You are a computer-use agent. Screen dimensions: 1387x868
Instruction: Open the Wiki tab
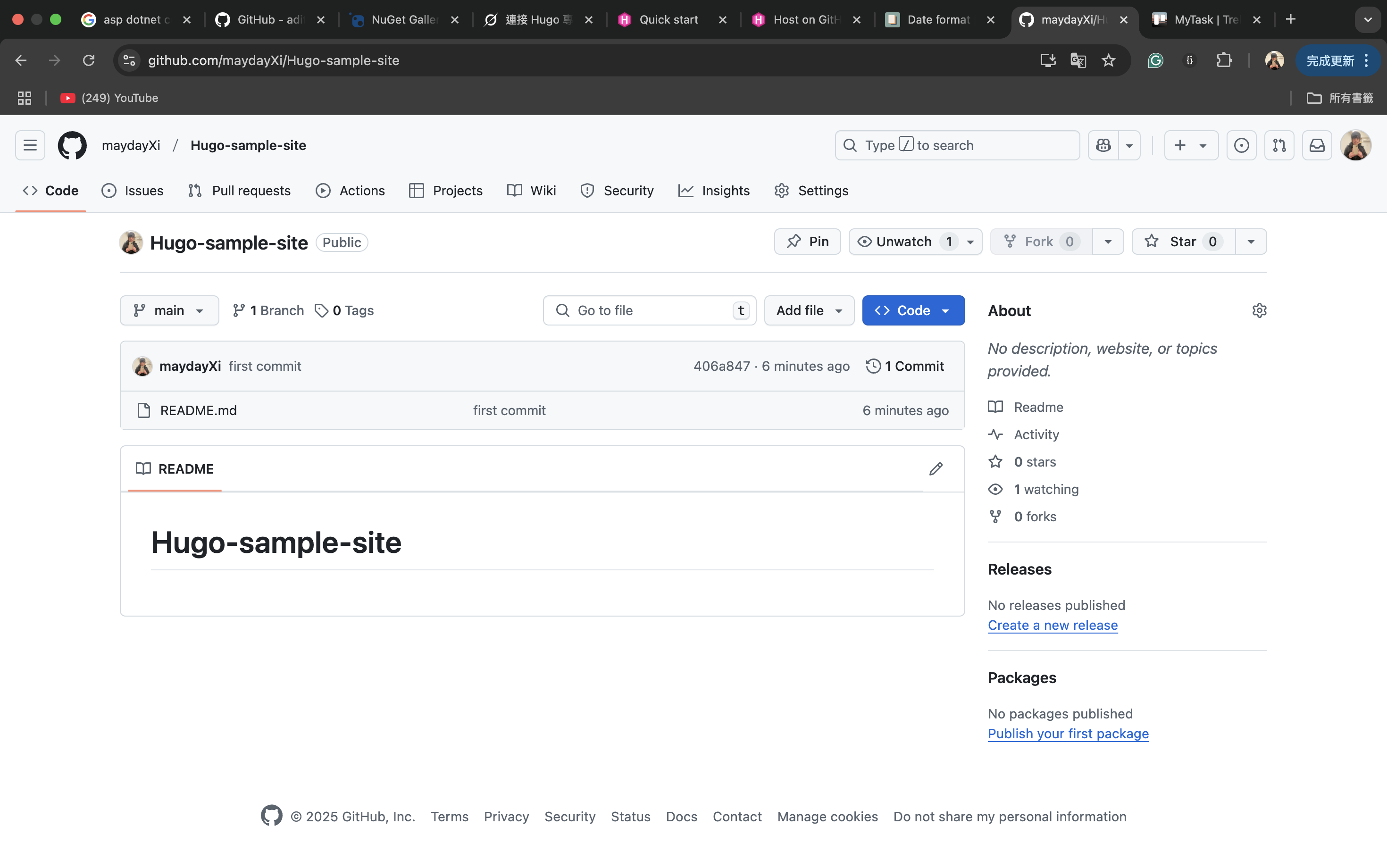coord(532,191)
